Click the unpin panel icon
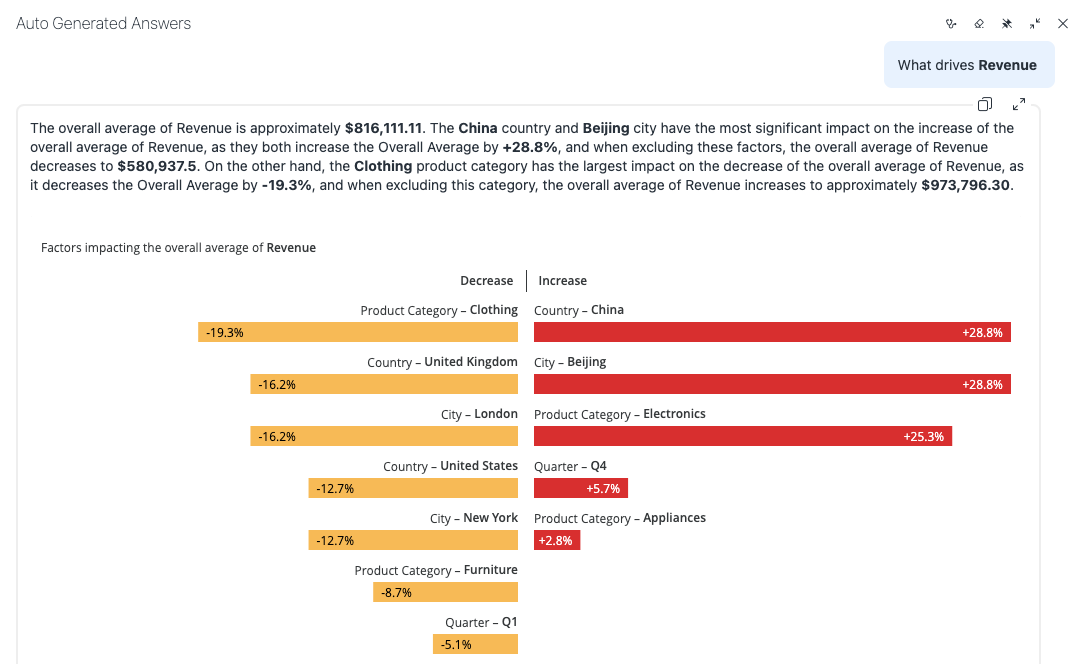 pyautogui.click(x=1007, y=24)
